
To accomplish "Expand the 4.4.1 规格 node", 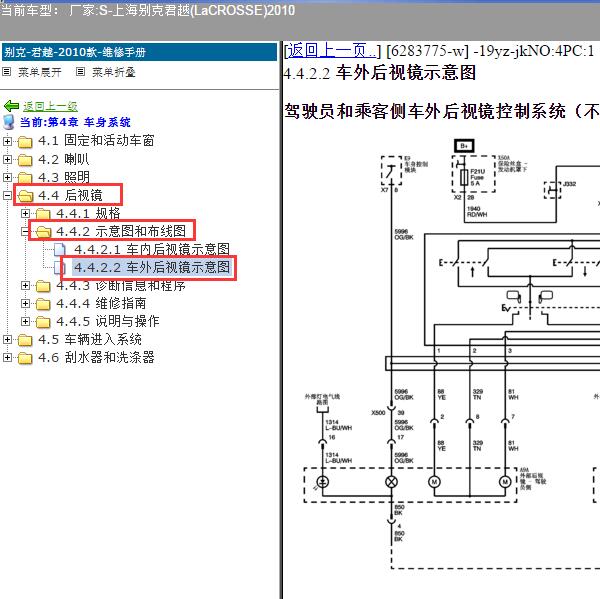I will 25,214.
